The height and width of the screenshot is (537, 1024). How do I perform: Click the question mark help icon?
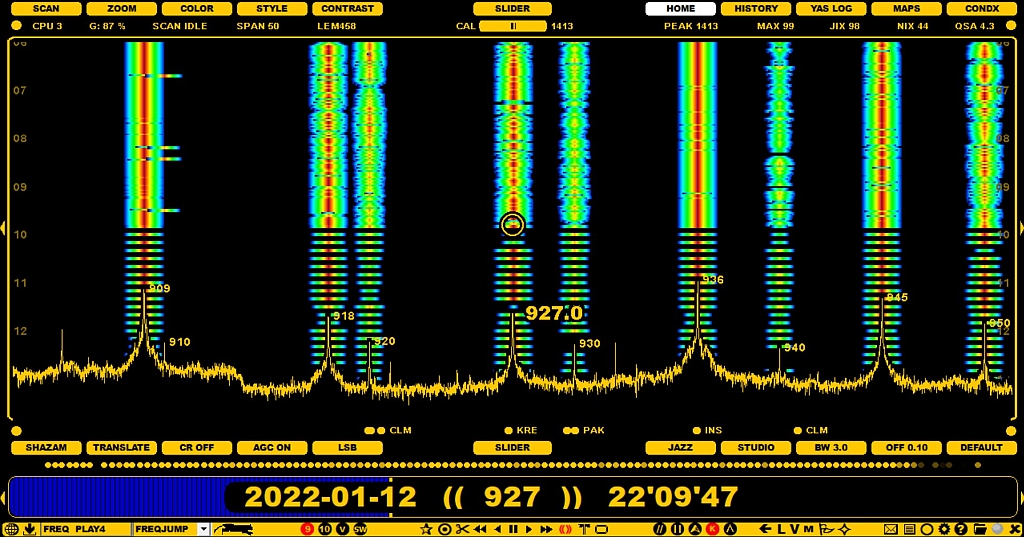(x=961, y=529)
